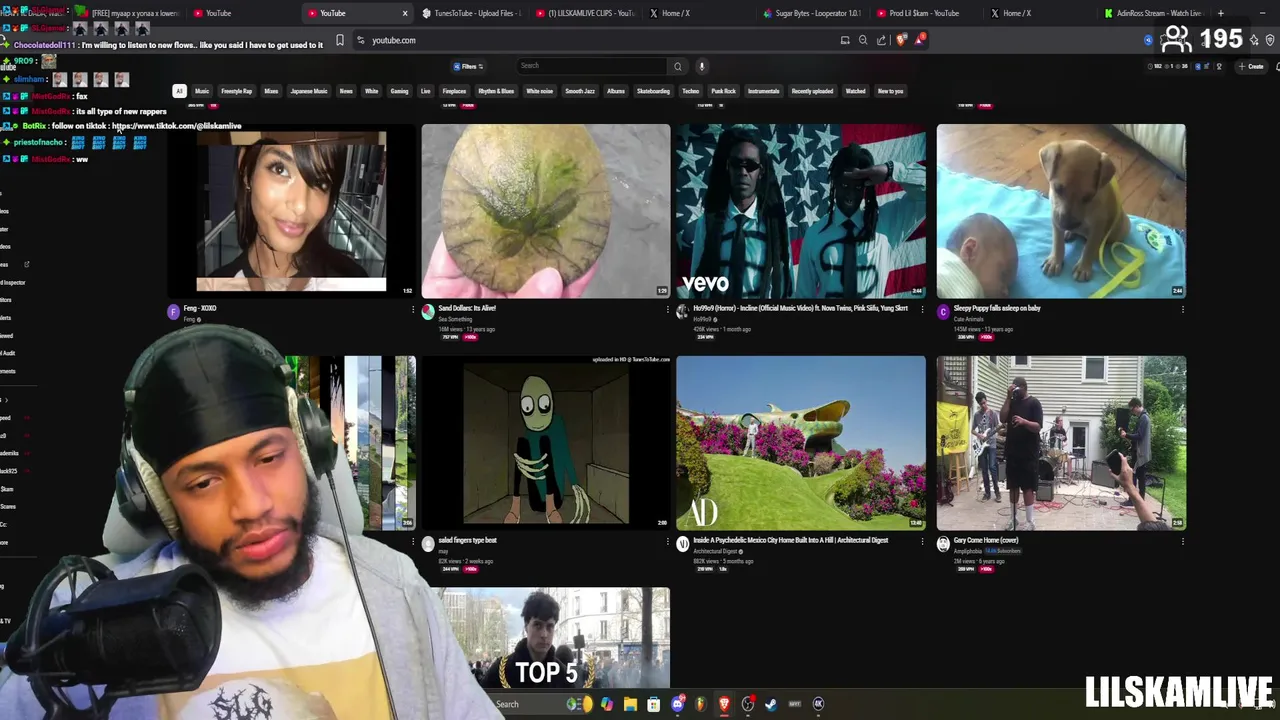Select the Gaming filter chip
Viewport: 1280px width, 720px height.
coord(399,91)
